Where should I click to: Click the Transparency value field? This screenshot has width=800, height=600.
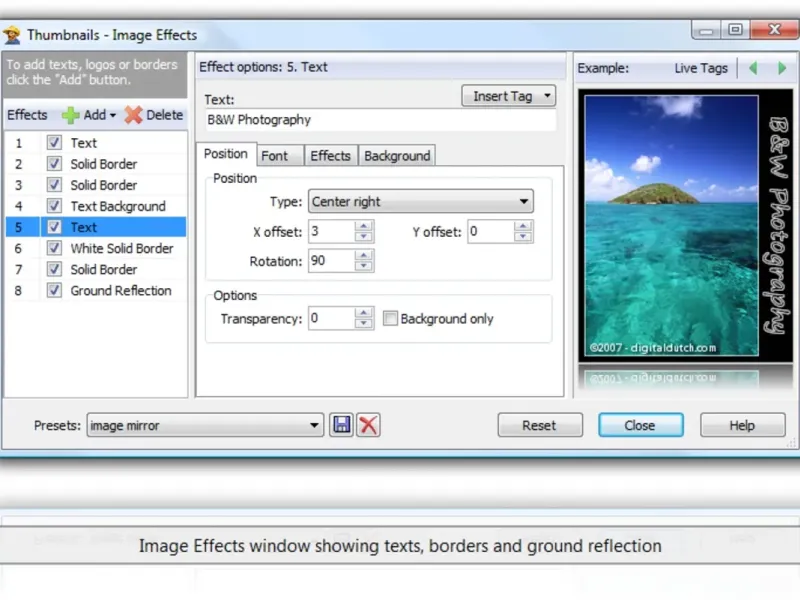click(332, 318)
